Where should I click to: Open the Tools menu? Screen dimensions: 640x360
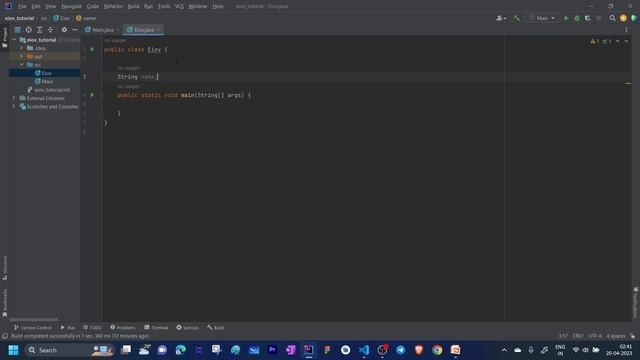pyautogui.click(x=164, y=6)
